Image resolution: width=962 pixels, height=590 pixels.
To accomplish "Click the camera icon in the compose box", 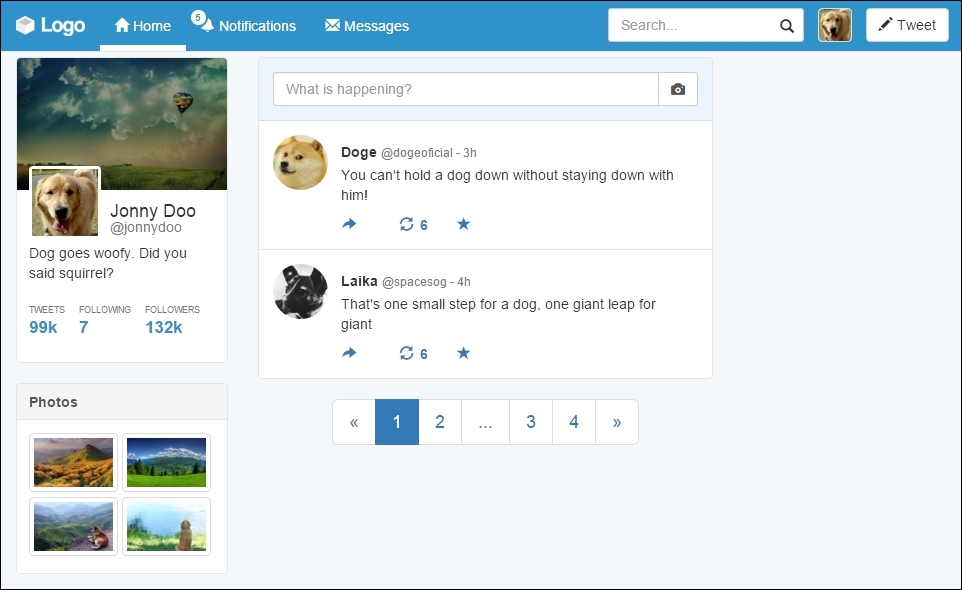I will pos(678,89).
